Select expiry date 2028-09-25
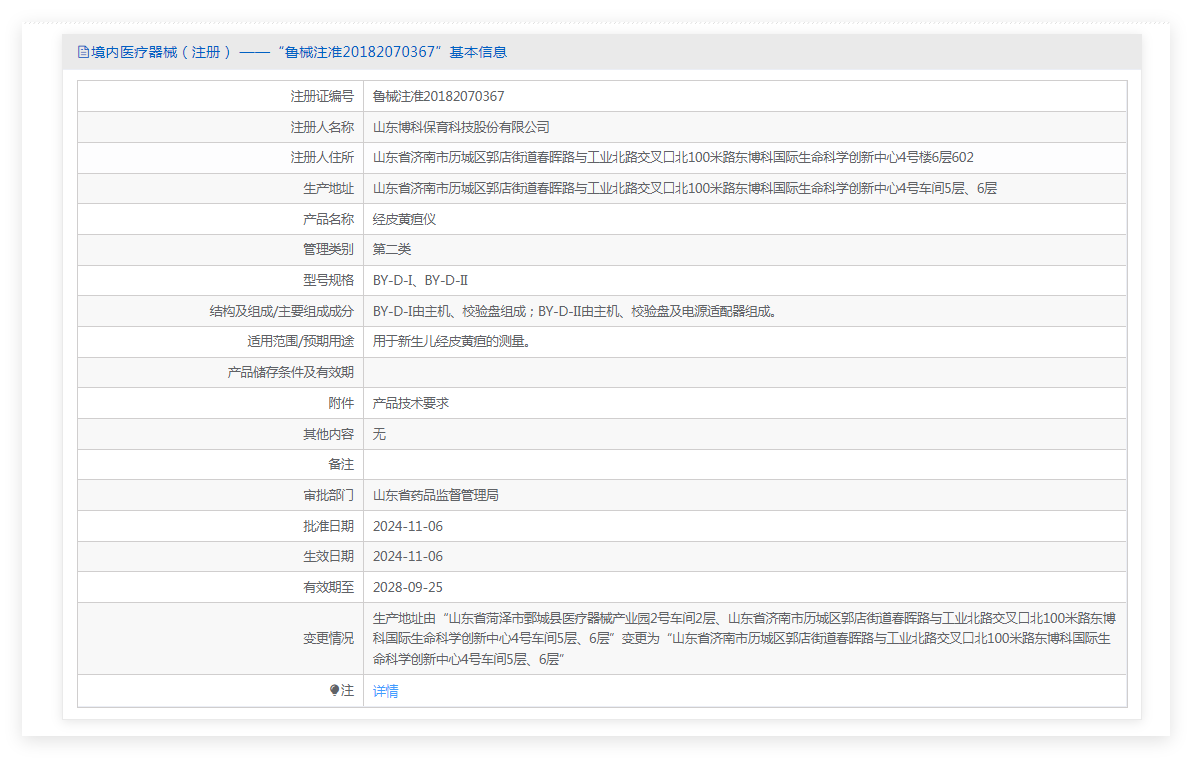This screenshot has width=1192, height=758. pyautogui.click(x=407, y=587)
